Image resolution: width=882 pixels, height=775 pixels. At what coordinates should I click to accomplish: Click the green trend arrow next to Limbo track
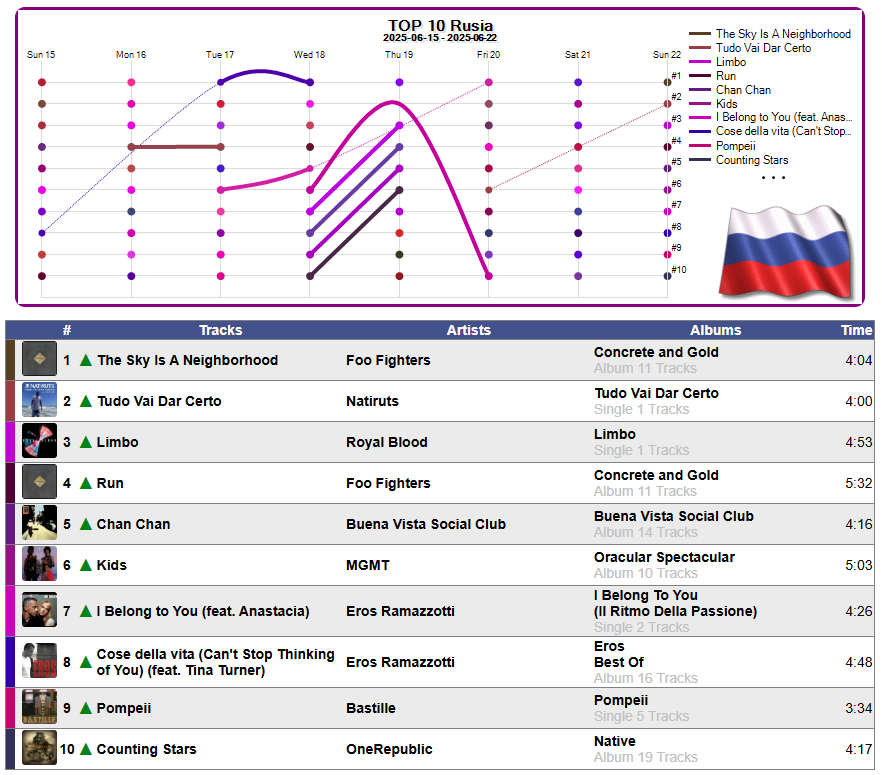(x=86, y=442)
